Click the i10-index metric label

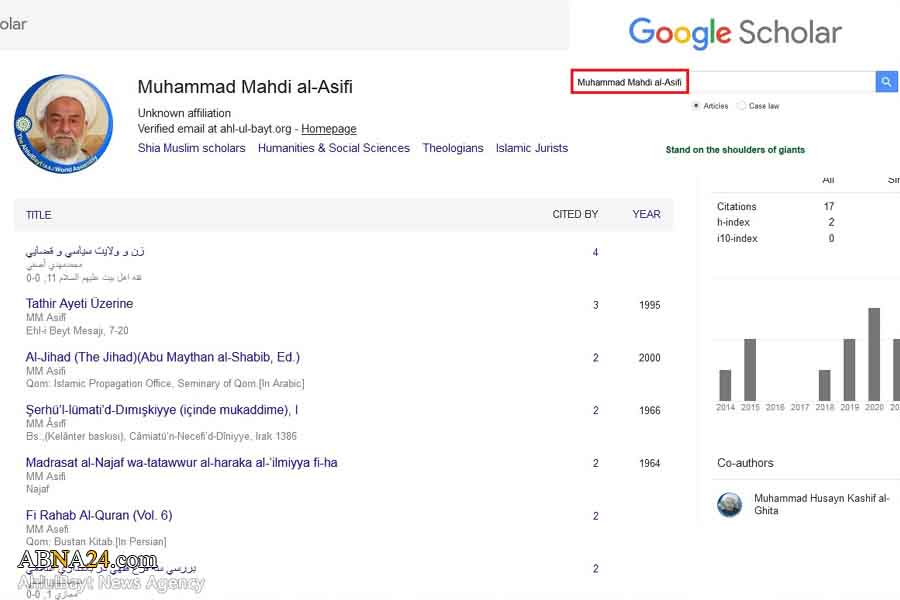737,238
